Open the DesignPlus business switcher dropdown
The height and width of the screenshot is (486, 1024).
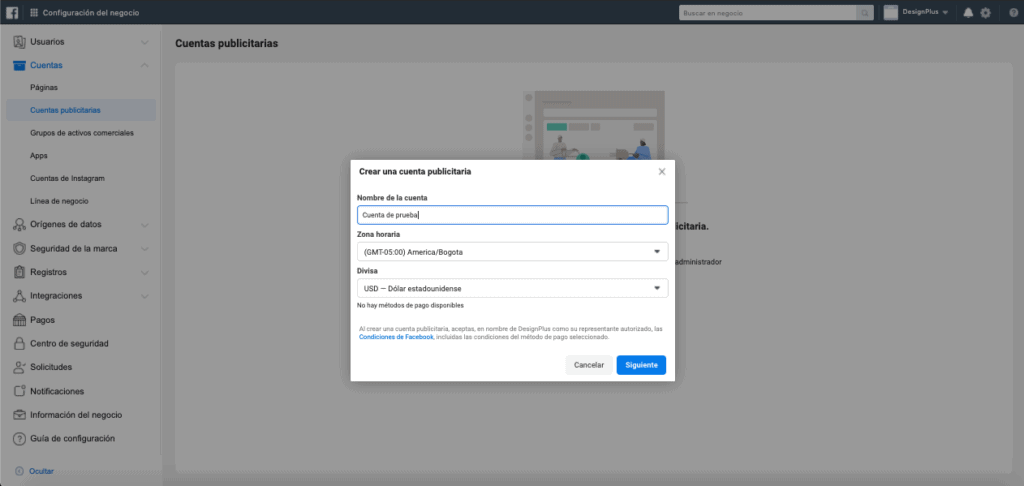coord(945,12)
